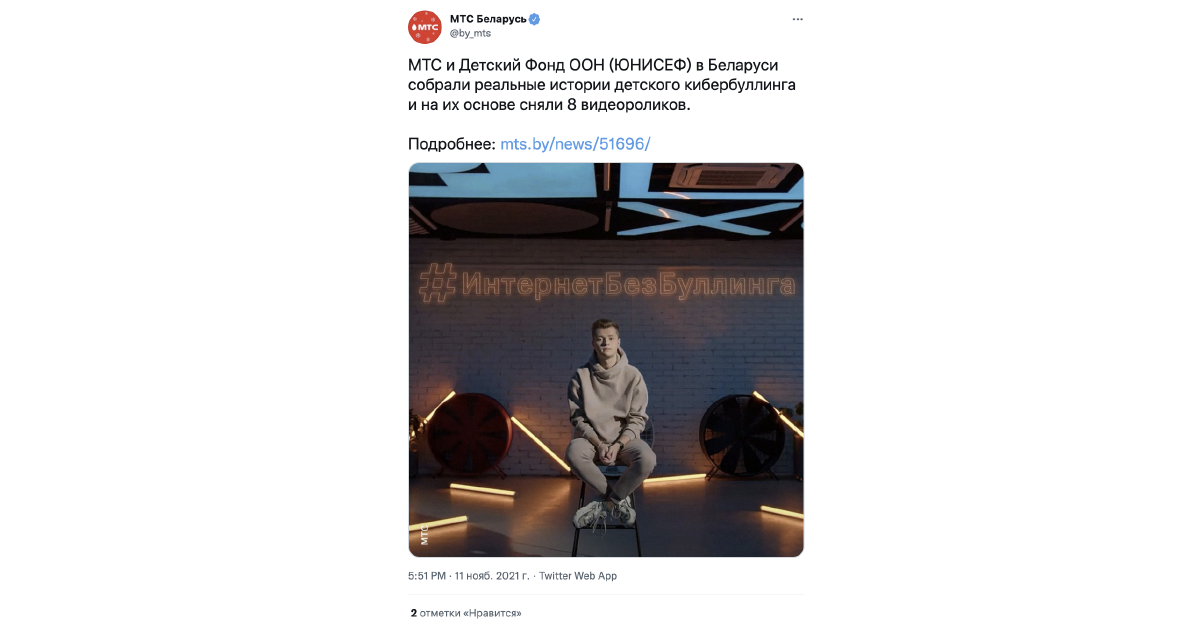Click the 5:51 PM timestamp

427,576
